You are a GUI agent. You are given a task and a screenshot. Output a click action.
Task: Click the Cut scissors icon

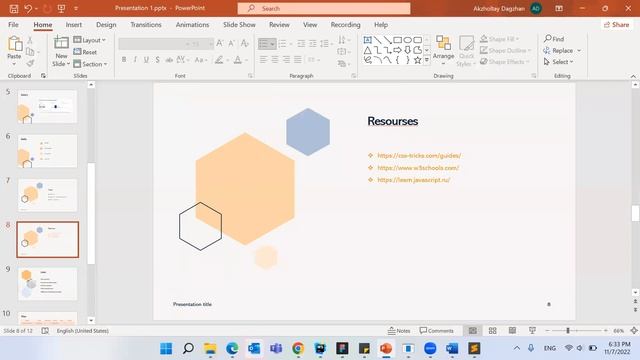(x=30, y=40)
